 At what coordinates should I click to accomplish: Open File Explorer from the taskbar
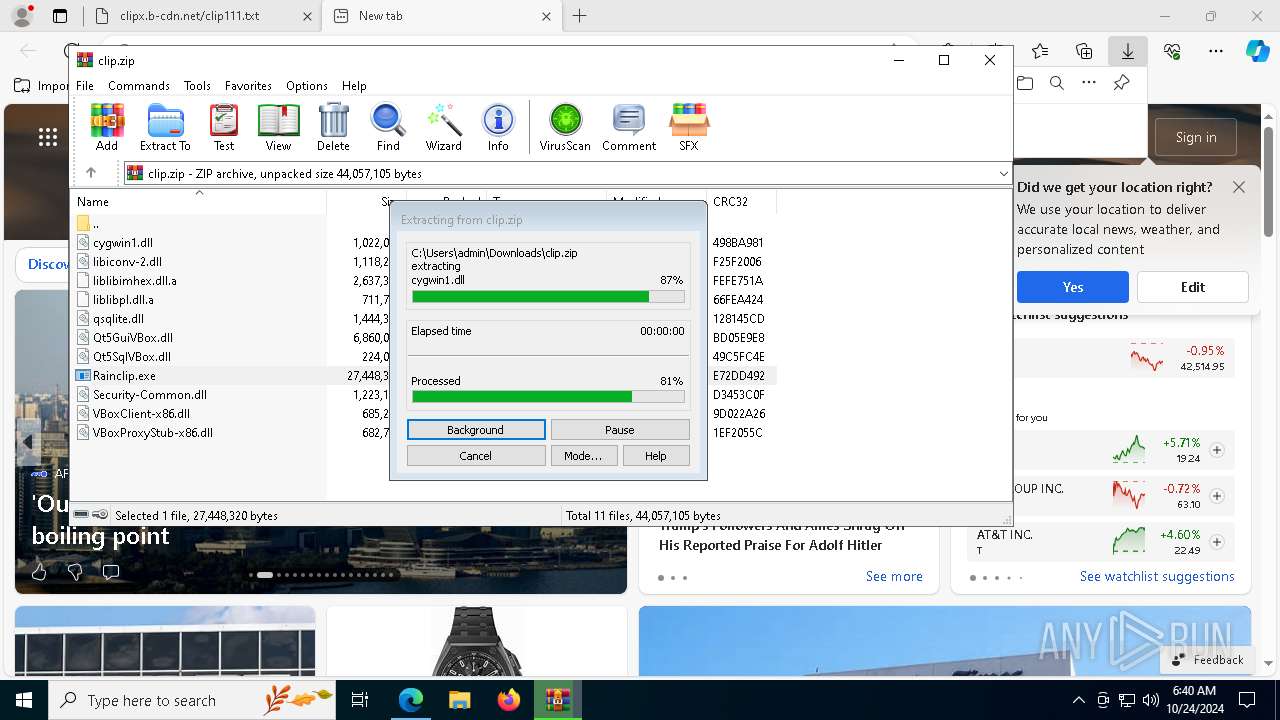(459, 700)
